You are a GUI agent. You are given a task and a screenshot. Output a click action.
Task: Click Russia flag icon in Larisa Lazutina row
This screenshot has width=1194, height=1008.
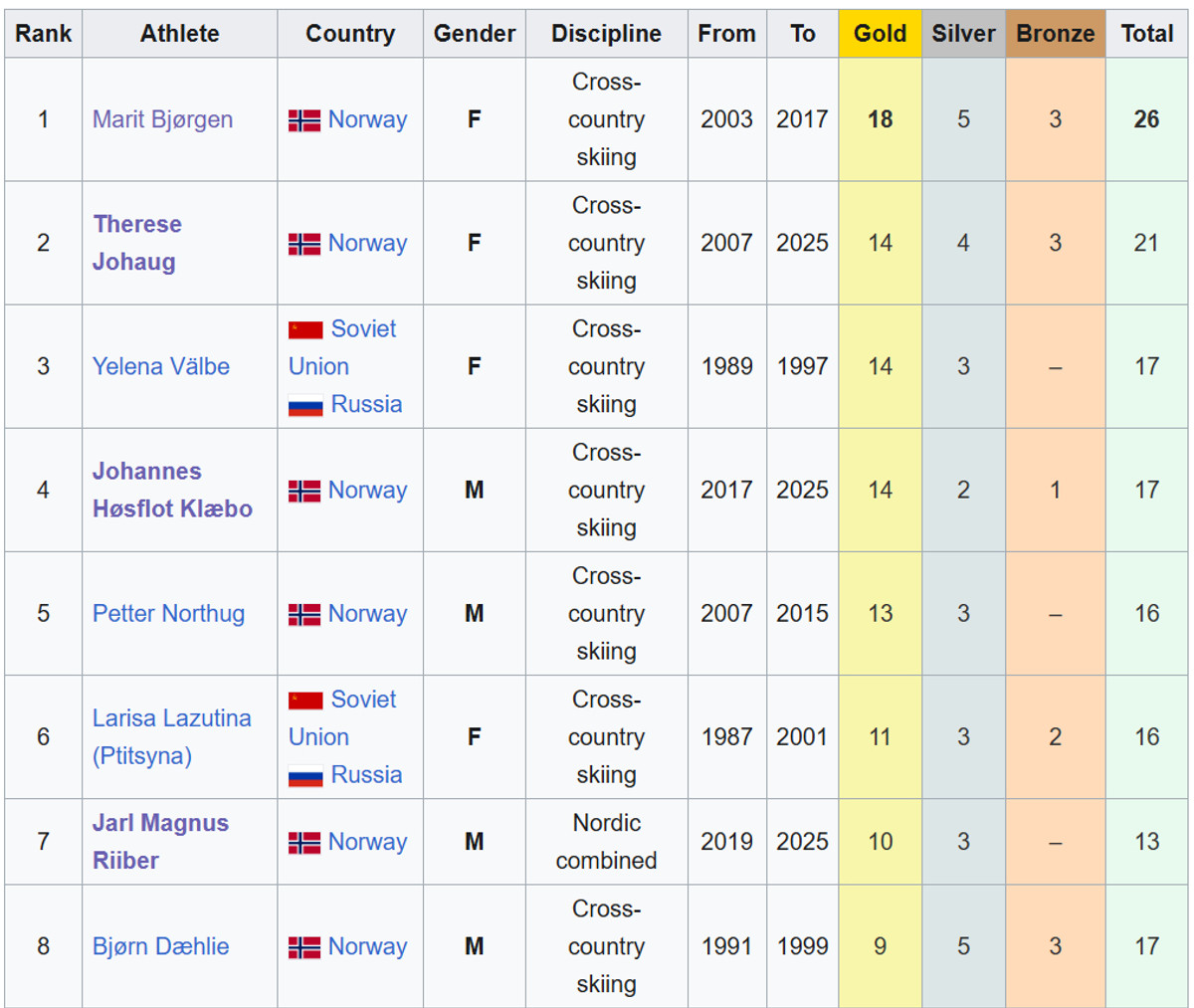click(x=305, y=776)
